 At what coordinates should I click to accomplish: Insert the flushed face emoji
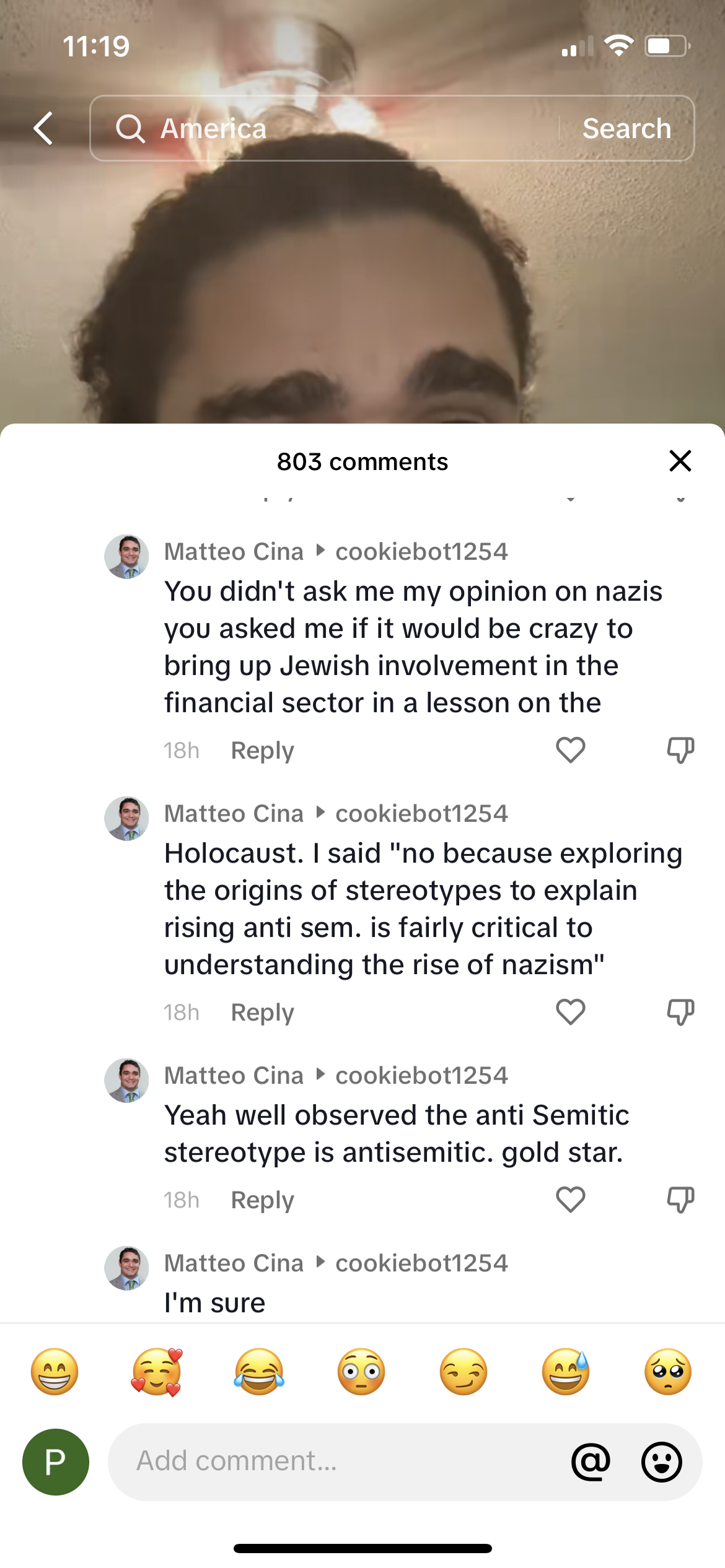pos(361,1372)
